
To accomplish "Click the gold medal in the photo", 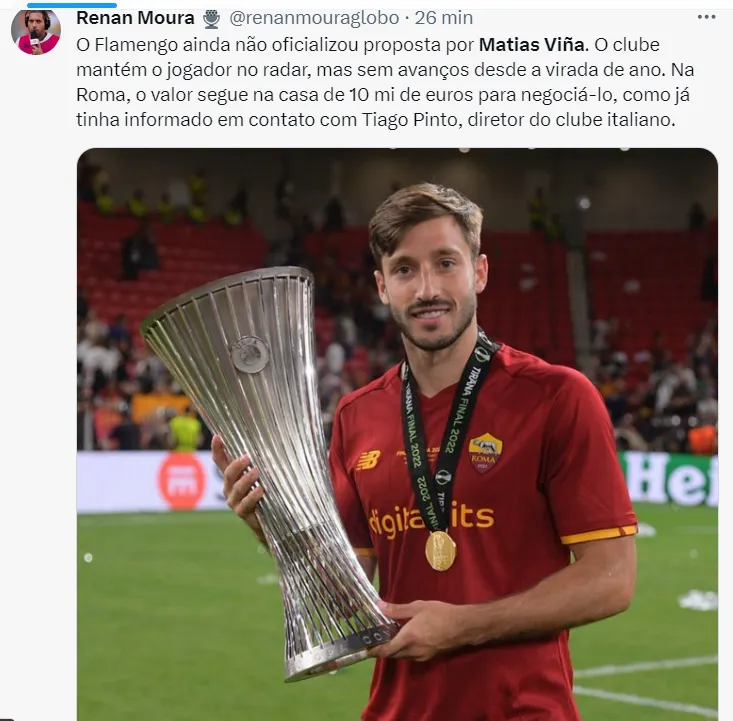I will [440, 550].
